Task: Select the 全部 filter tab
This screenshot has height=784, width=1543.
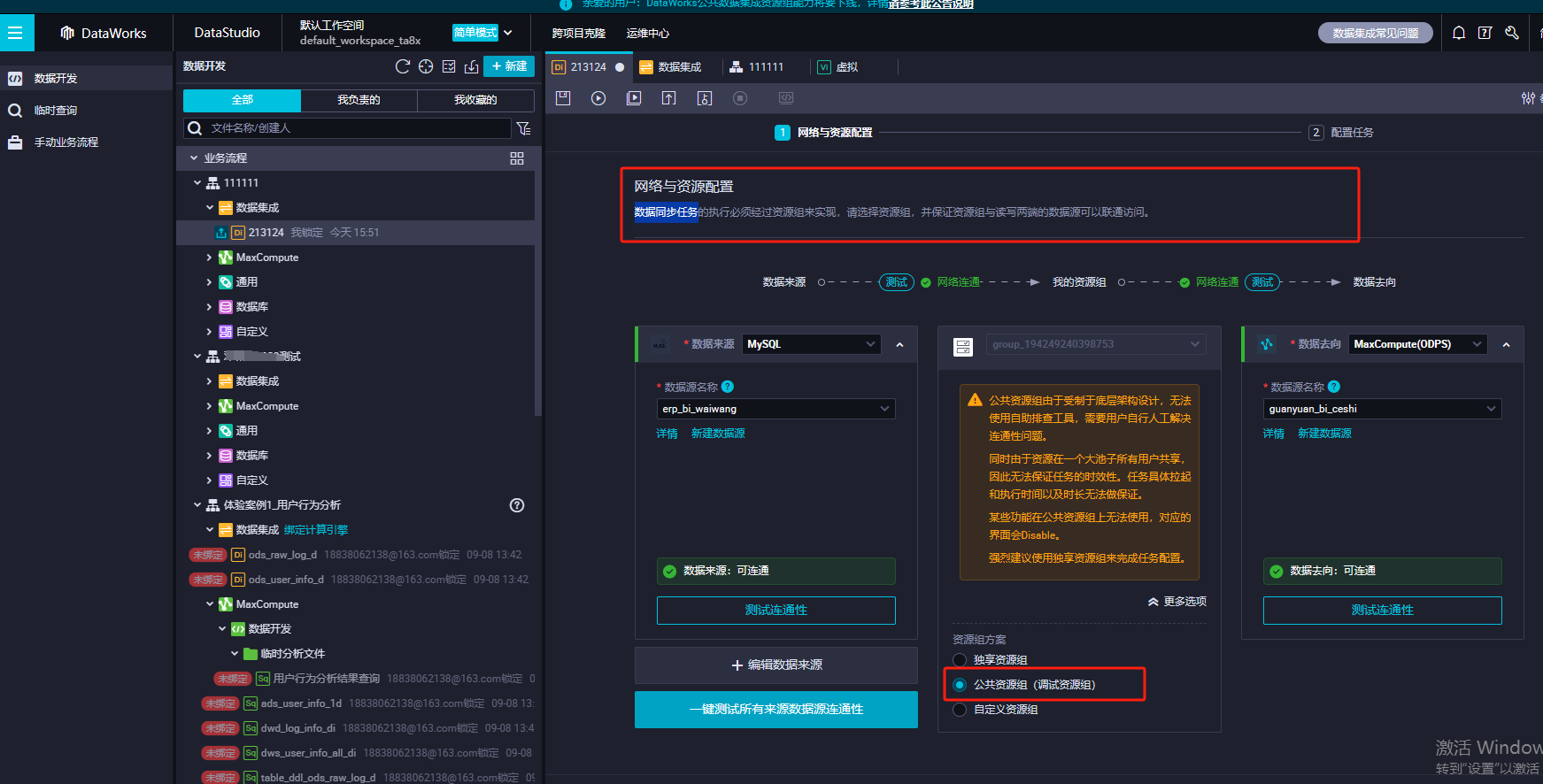Action: 242,100
